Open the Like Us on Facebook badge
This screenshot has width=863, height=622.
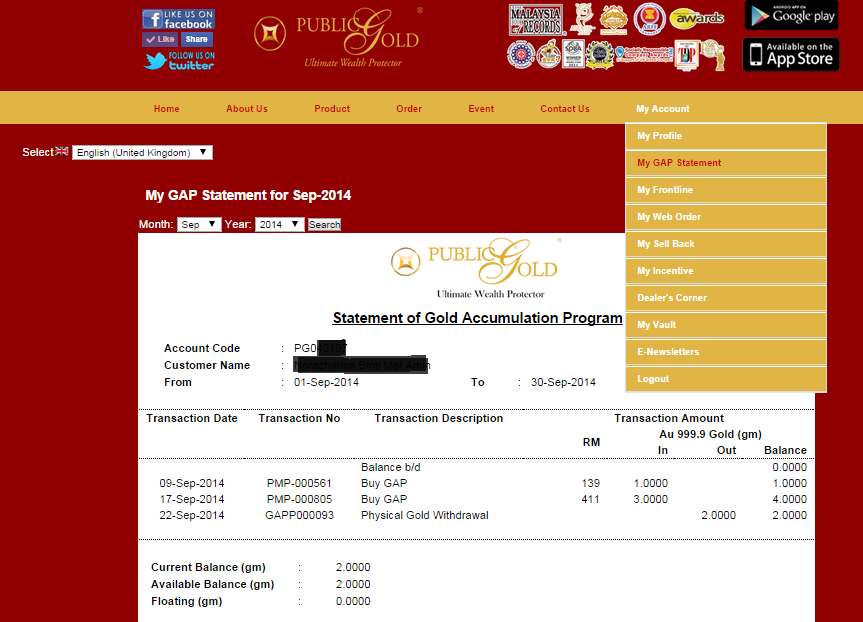tap(178, 19)
